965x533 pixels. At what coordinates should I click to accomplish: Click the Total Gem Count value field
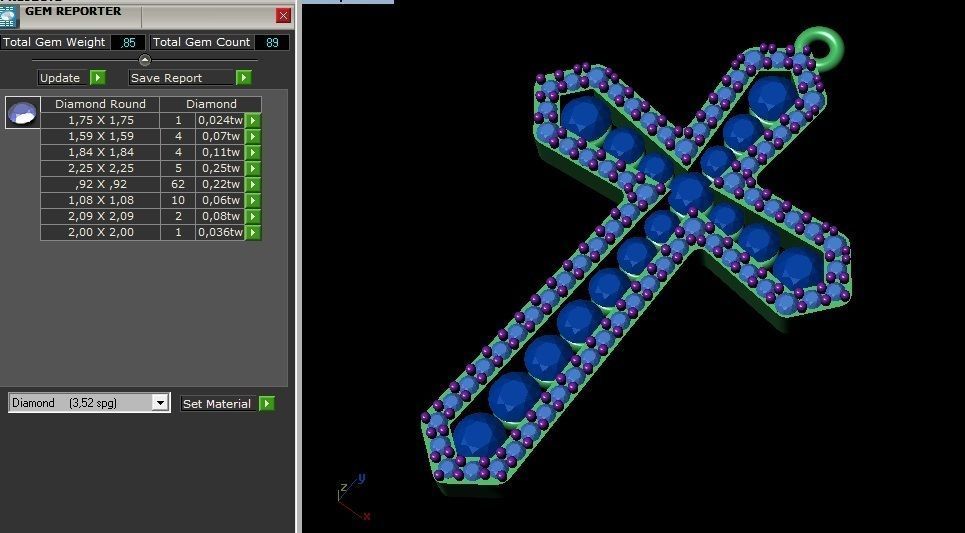click(271, 42)
